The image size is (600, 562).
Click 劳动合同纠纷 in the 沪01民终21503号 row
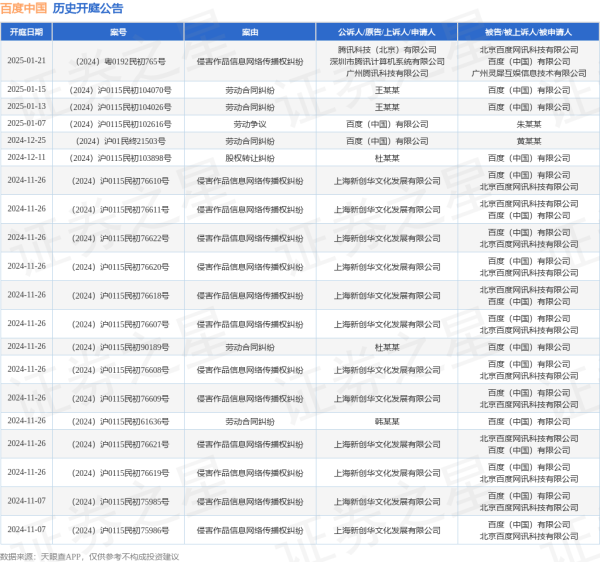click(x=250, y=141)
